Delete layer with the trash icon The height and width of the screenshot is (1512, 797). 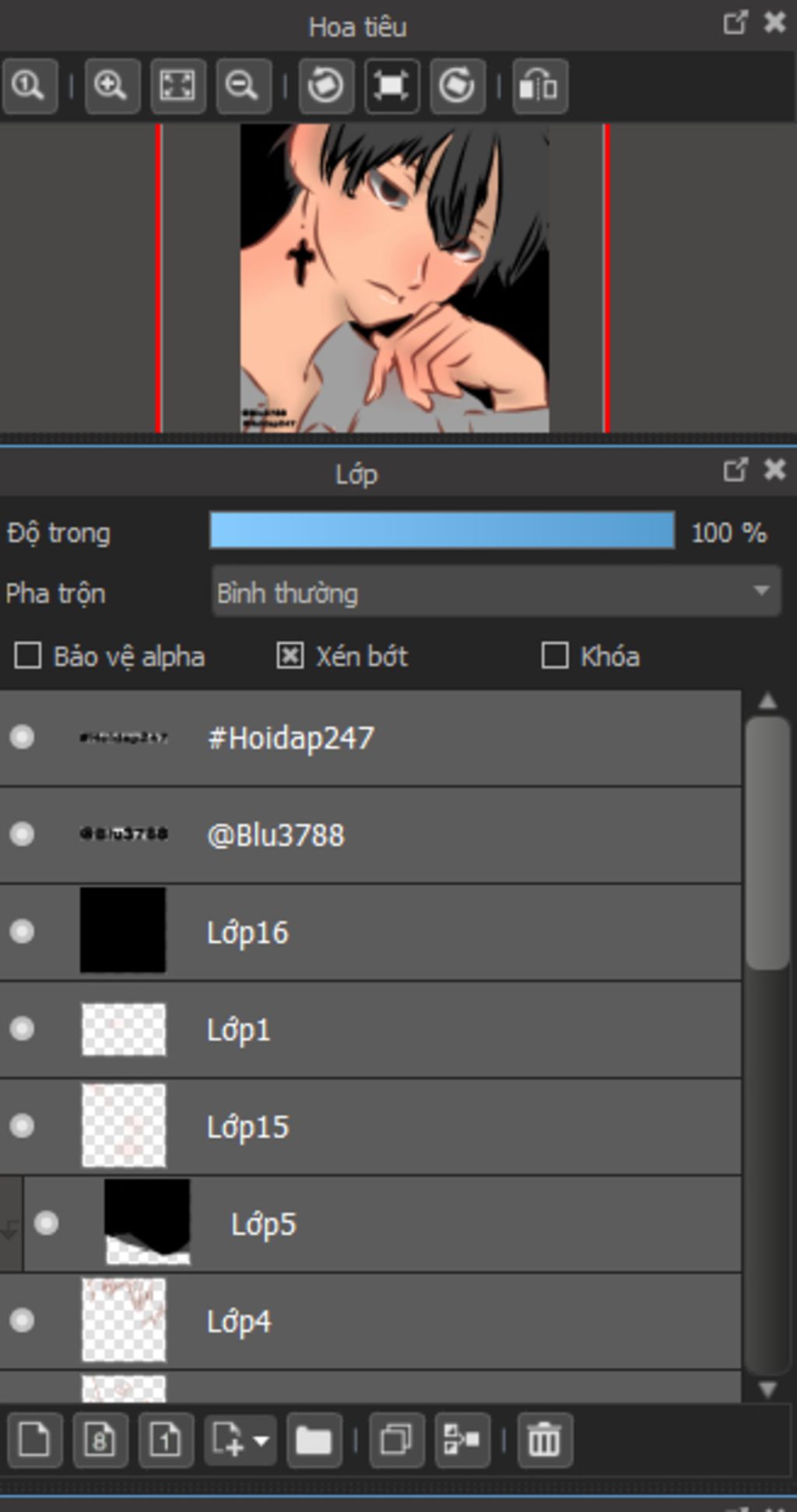pyautogui.click(x=544, y=1440)
